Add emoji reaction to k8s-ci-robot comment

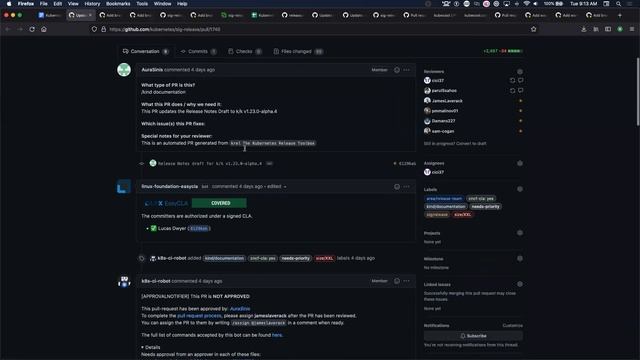[x=397, y=281]
